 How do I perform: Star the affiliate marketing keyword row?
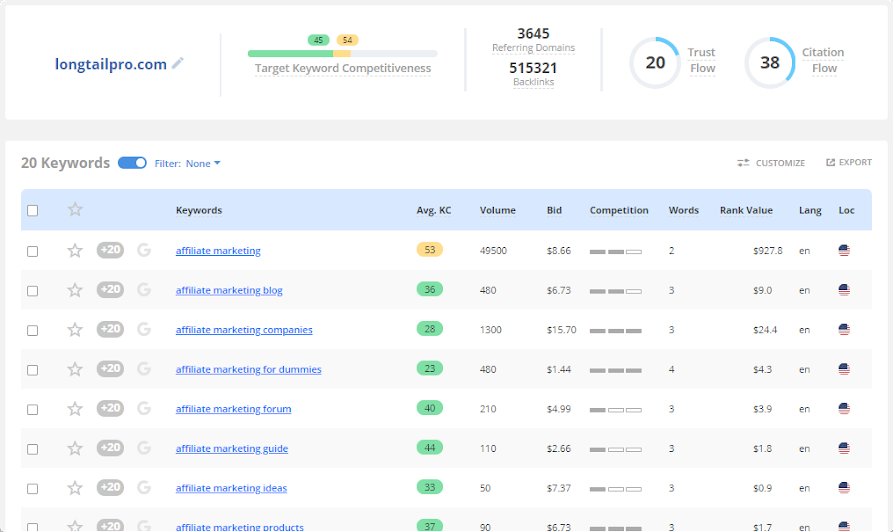(x=75, y=251)
